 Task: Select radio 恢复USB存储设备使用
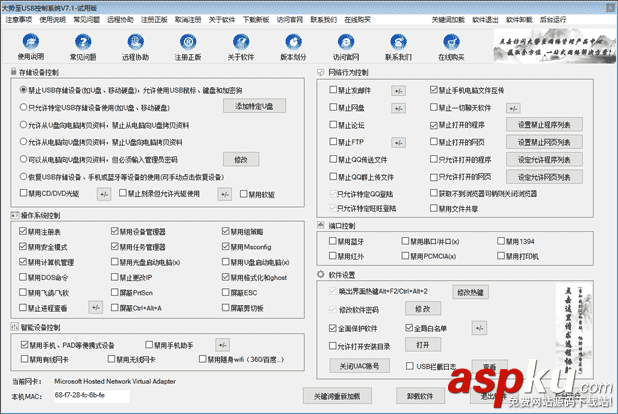[x=23, y=177]
